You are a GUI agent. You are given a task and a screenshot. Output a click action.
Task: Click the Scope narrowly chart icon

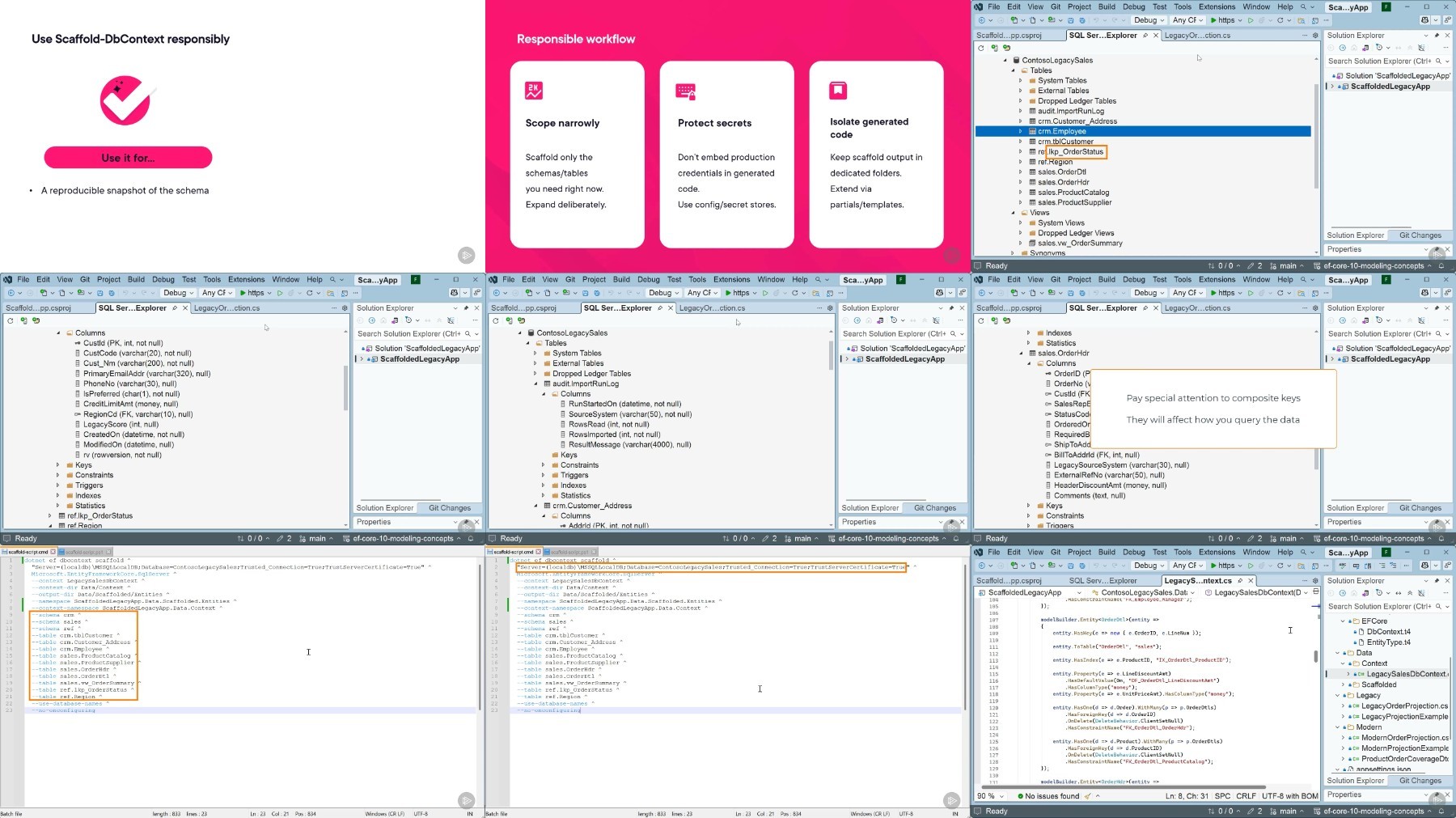[x=534, y=91]
